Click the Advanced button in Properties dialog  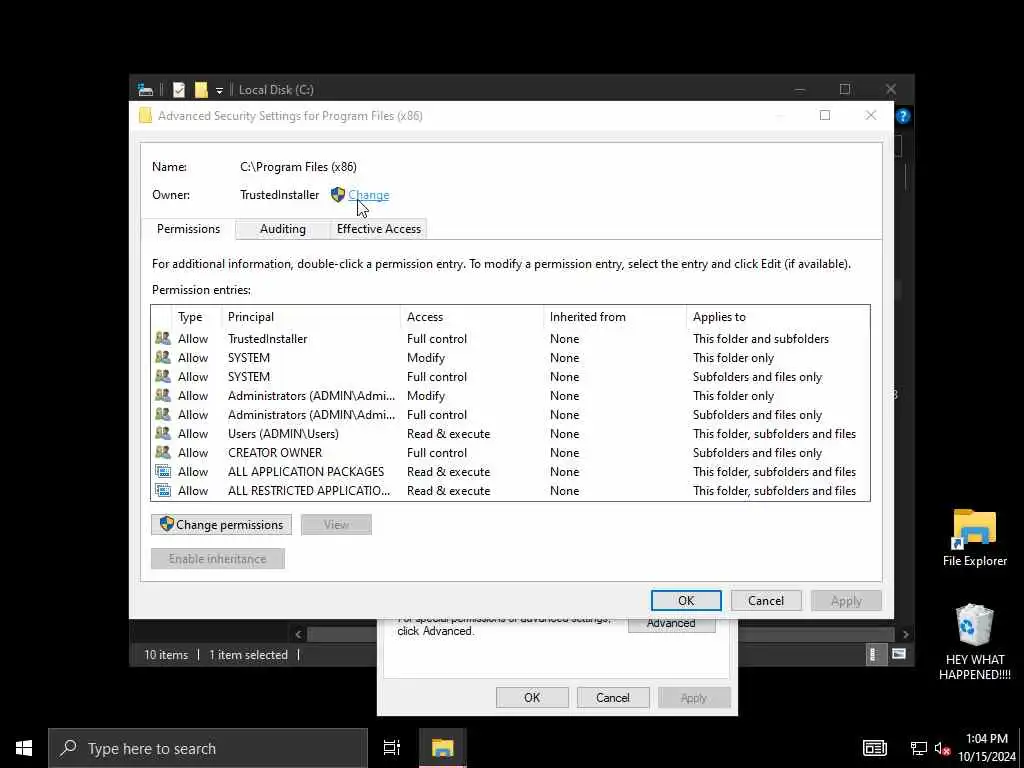(671, 624)
